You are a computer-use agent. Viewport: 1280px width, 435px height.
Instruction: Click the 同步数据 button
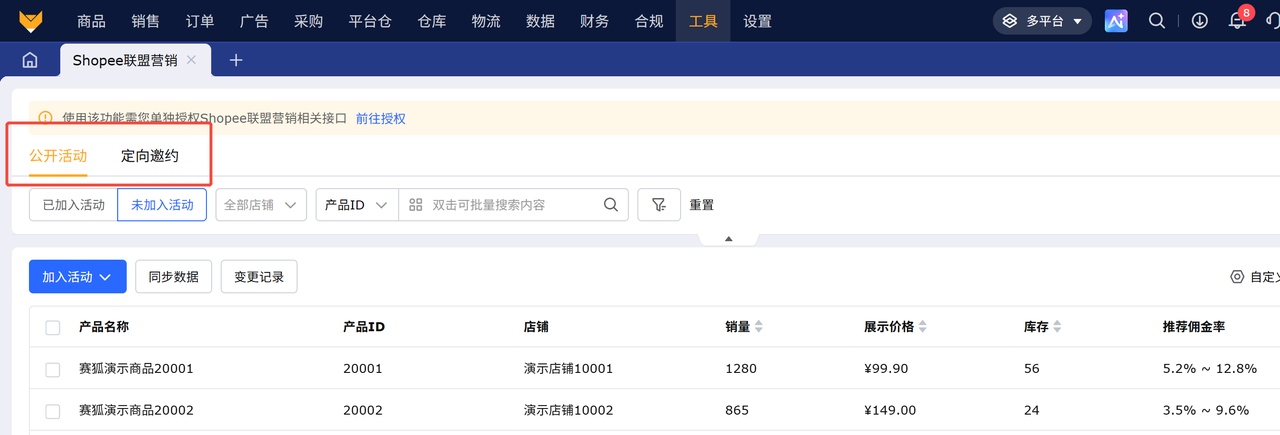[x=174, y=277]
